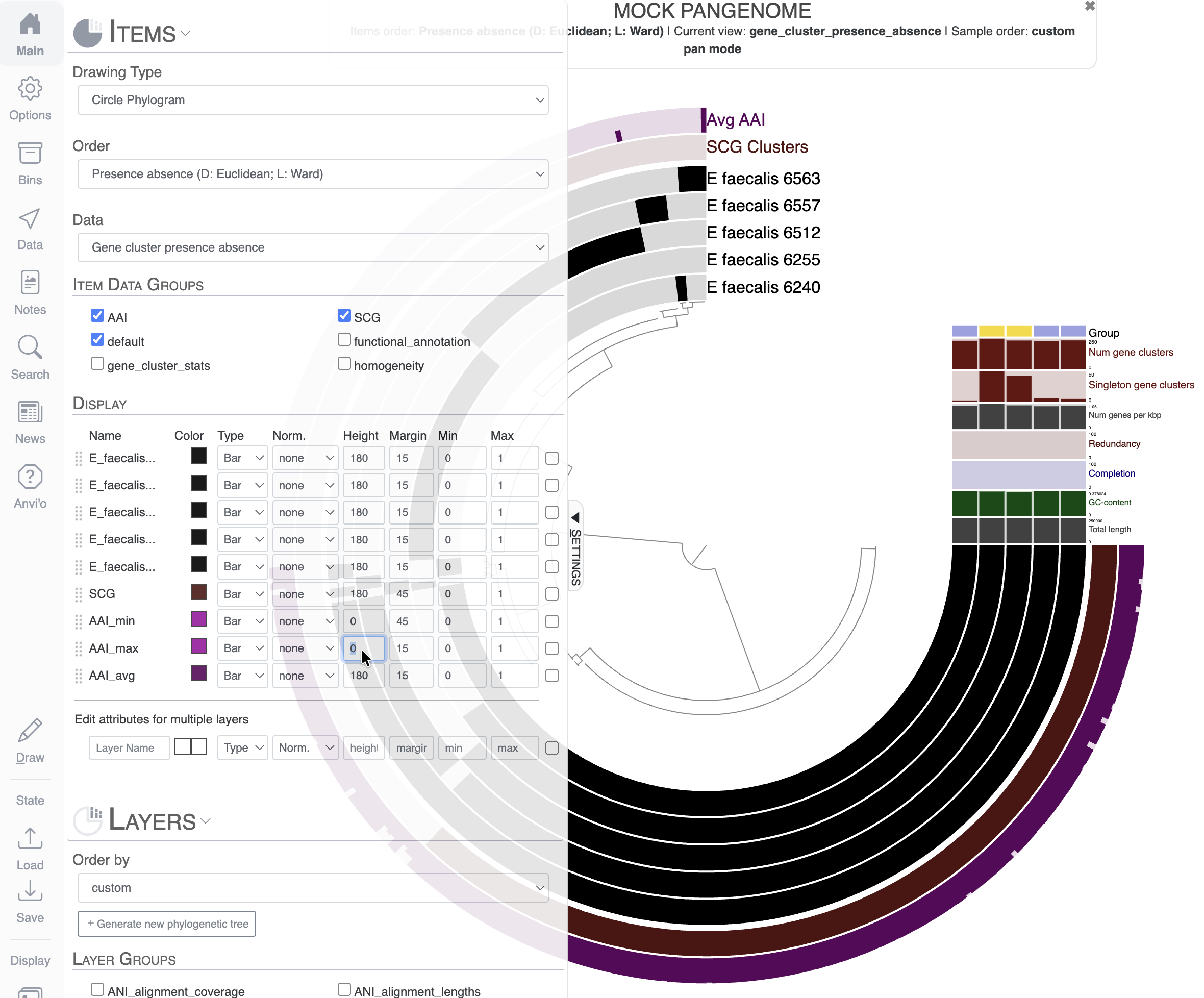
Task: Switch to the Main tab
Action: click(30, 34)
